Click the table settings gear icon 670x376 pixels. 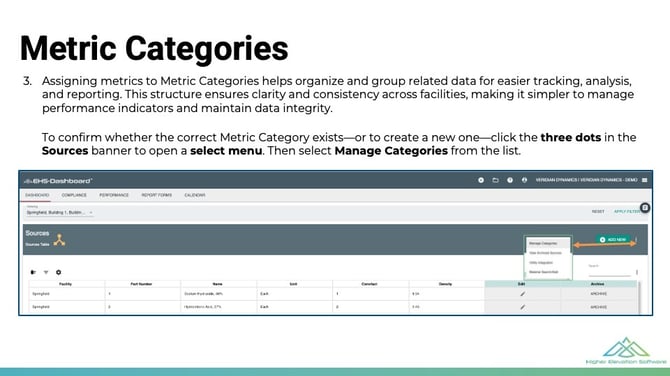coord(59,272)
